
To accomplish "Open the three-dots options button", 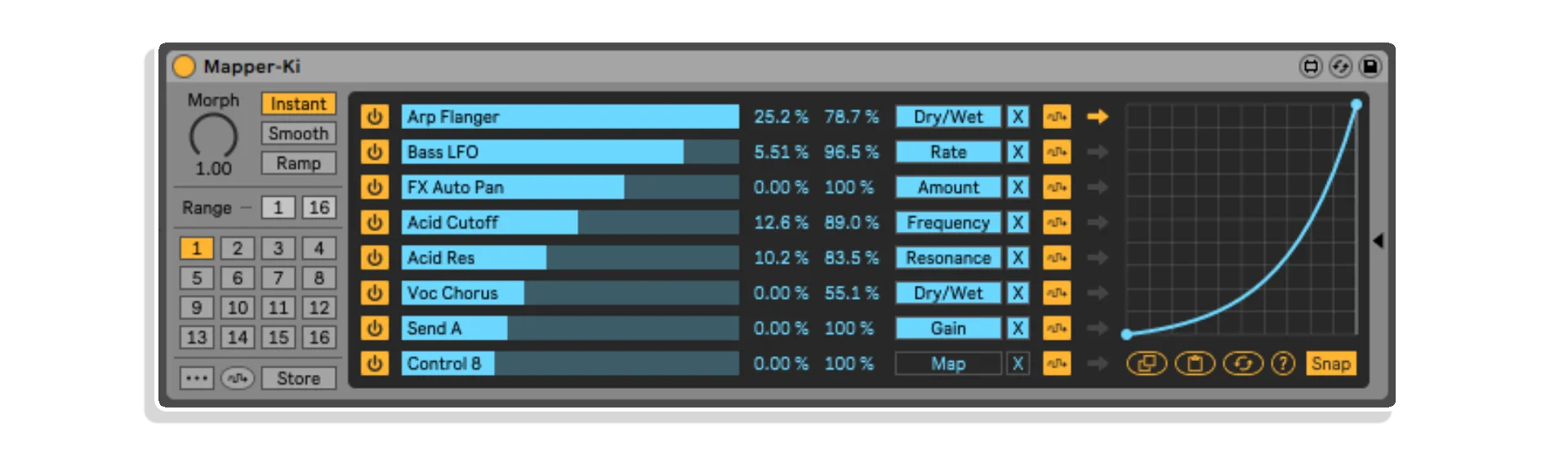I will pos(197,378).
